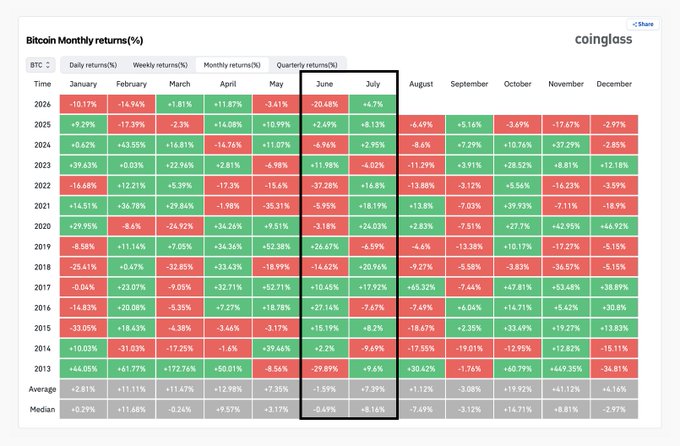This screenshot has width=680, height=446.
Task: Click the June column header
Action: [x=324, y=84]
